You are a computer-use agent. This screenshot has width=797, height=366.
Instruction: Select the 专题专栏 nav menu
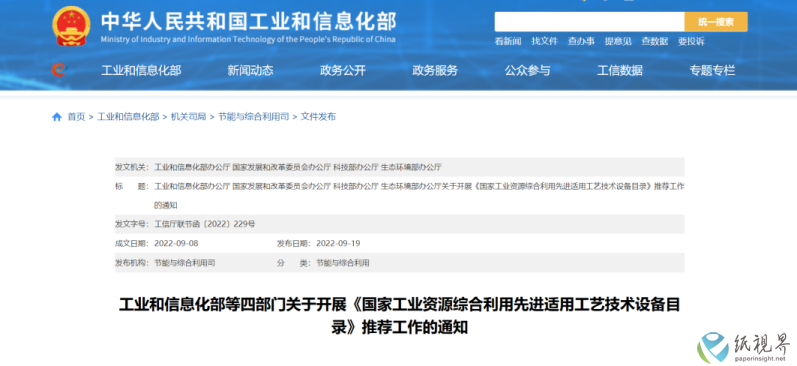point(712,71)
